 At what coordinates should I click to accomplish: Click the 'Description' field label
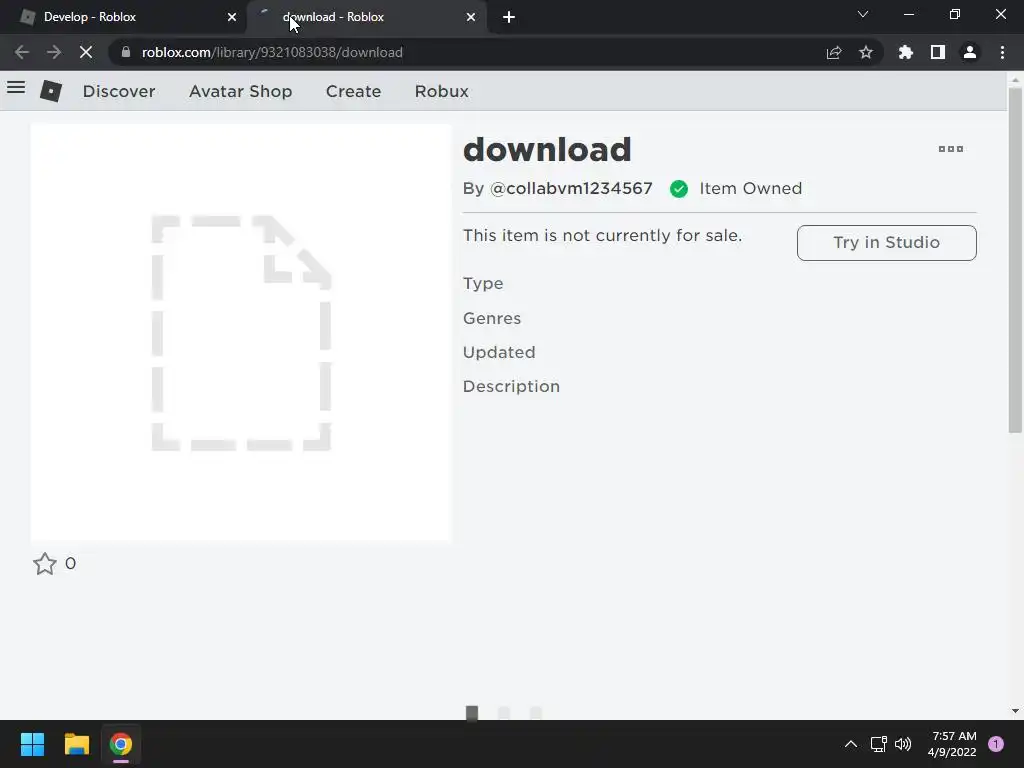pyautogui.click(x=511, y=387)
